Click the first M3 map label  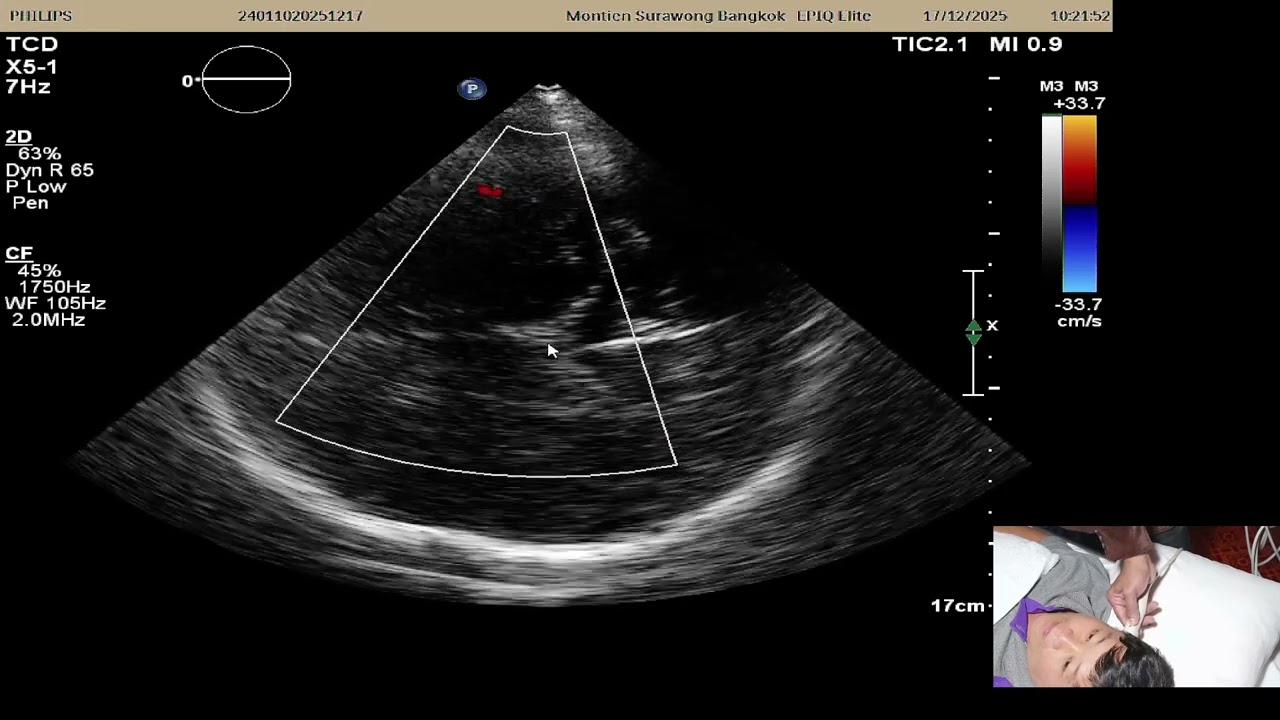point(1051,87)
